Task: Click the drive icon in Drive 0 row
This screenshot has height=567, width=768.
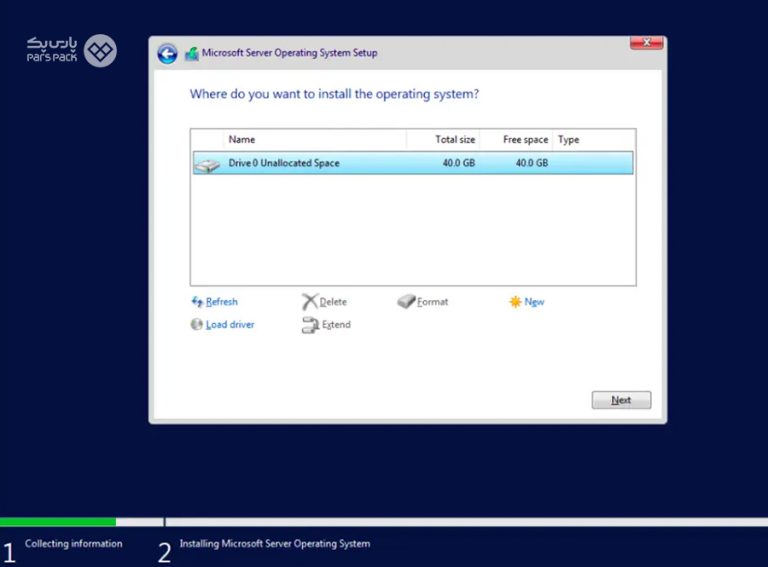Action: [x=207, y=165]
